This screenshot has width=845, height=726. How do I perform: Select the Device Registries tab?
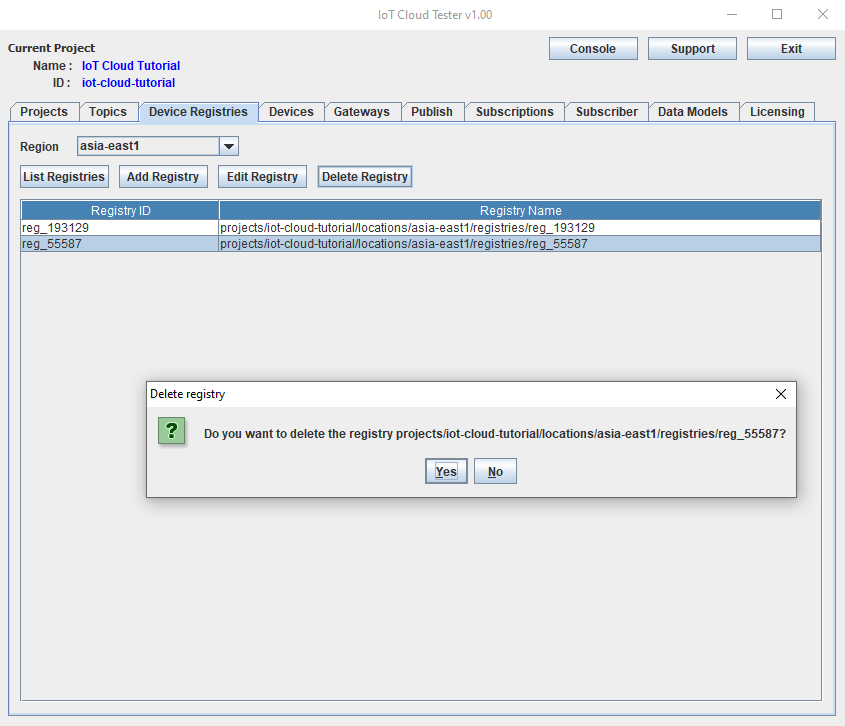click(198, 112)
